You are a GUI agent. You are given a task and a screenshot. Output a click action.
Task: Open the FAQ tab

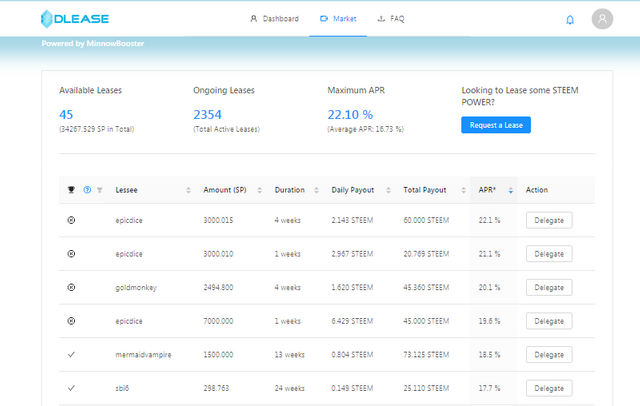click(391, 19)
